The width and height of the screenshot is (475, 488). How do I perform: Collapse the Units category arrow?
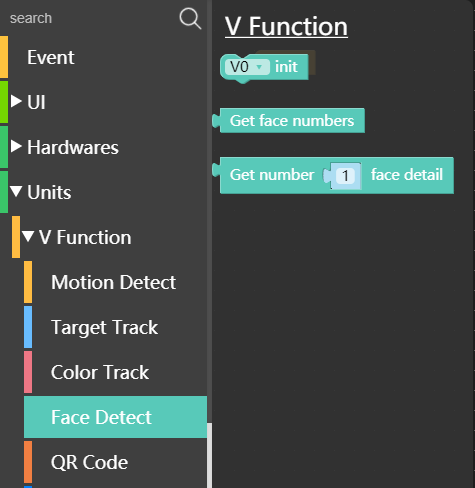[16, 191]
